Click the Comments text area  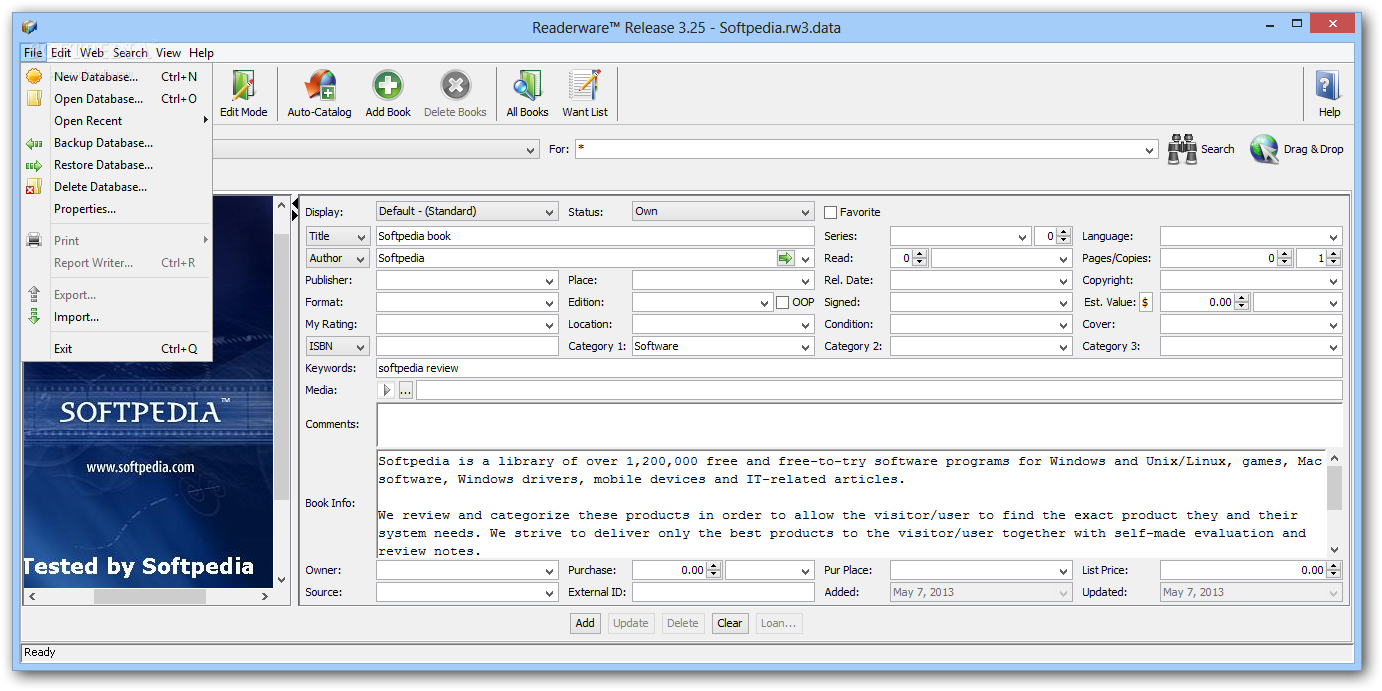[x=859, y=424]
